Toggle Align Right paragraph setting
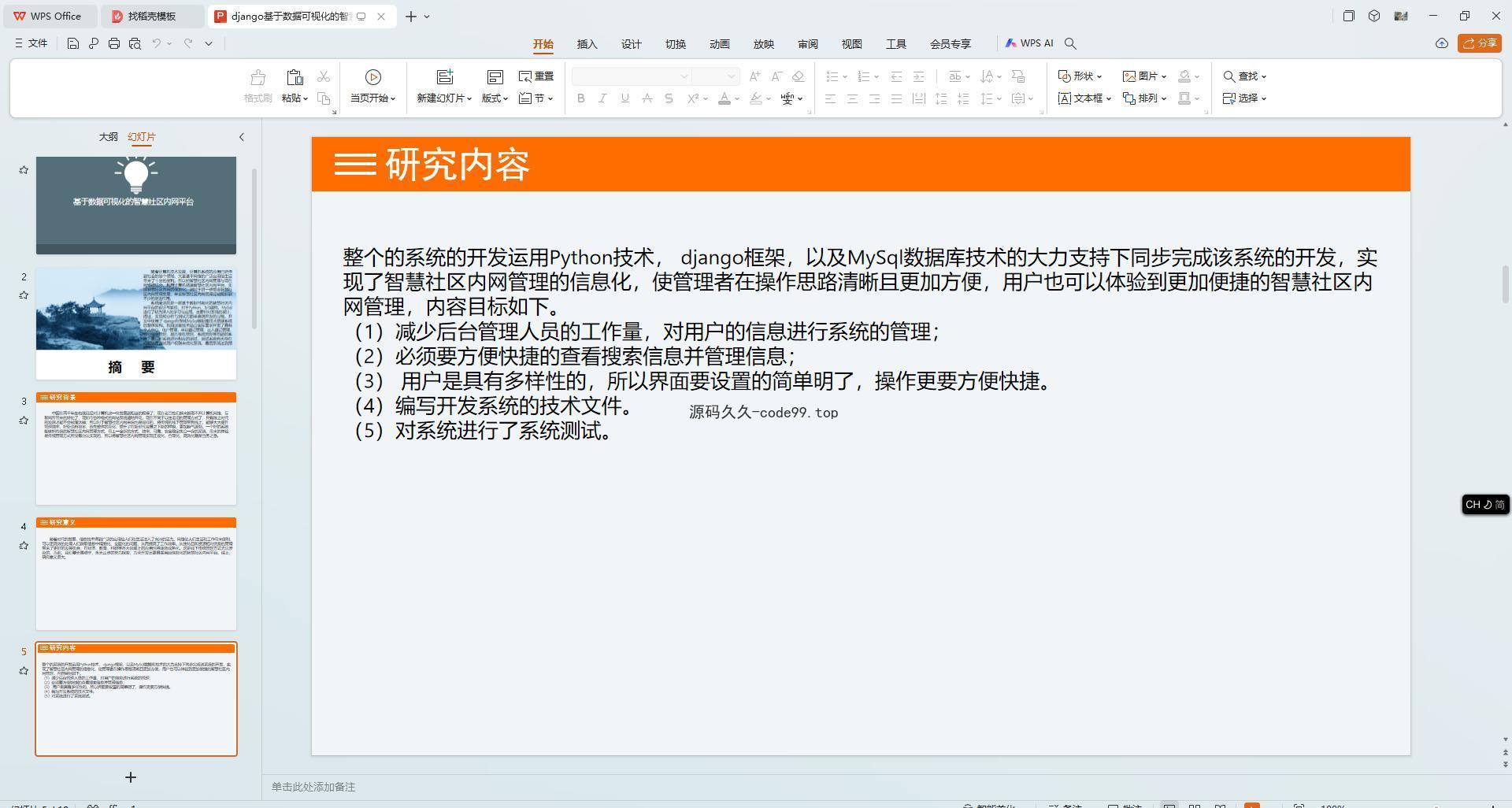Image resolution: width=1512 pixels, height=808 pixels. [x=874, y=98]
